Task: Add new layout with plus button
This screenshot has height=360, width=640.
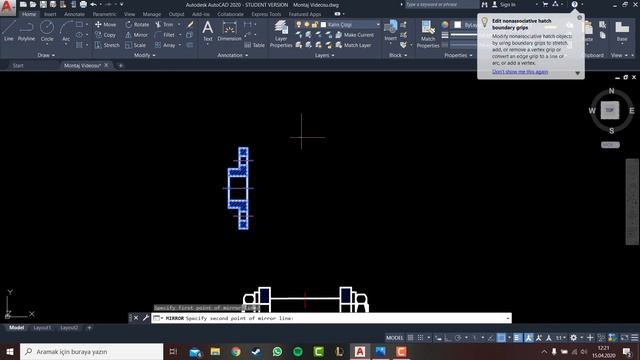Action: click(x=89, y=328)
